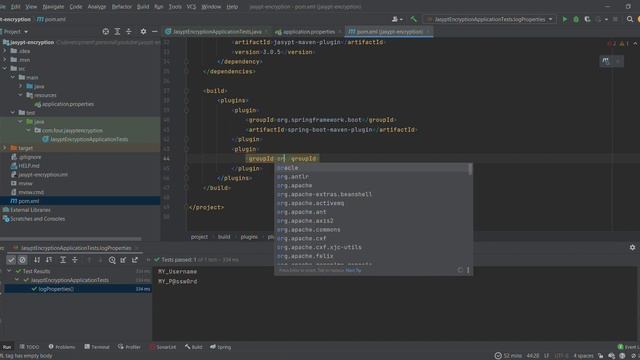Click the build breadcrumb in the editor
640x360 pixels.
pyautogui.click(x=224, y=237)
